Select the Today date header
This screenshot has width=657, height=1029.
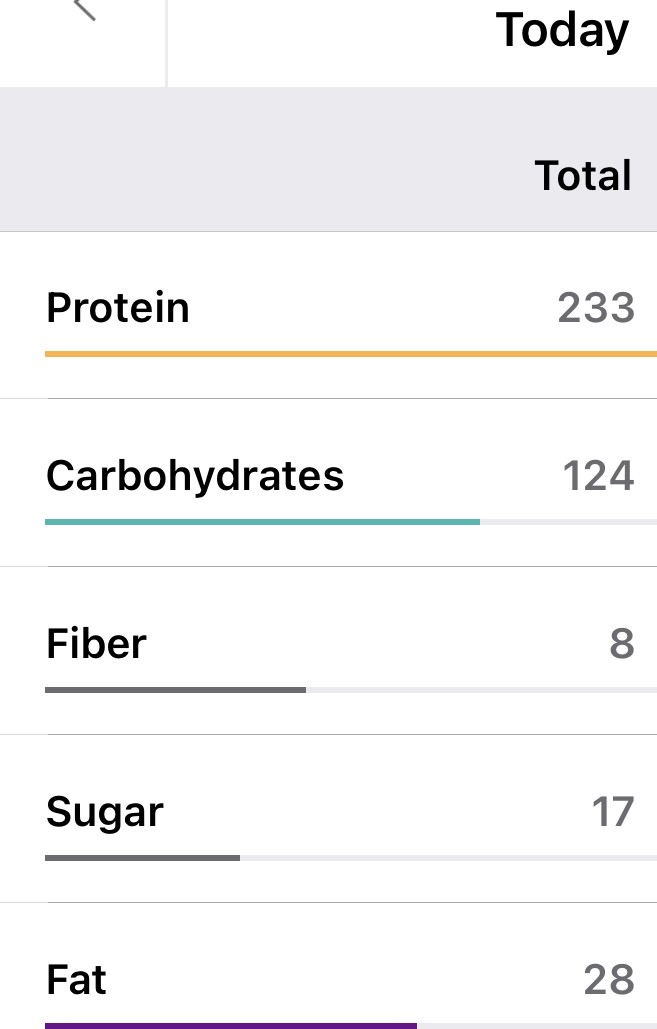click(562, 31)
